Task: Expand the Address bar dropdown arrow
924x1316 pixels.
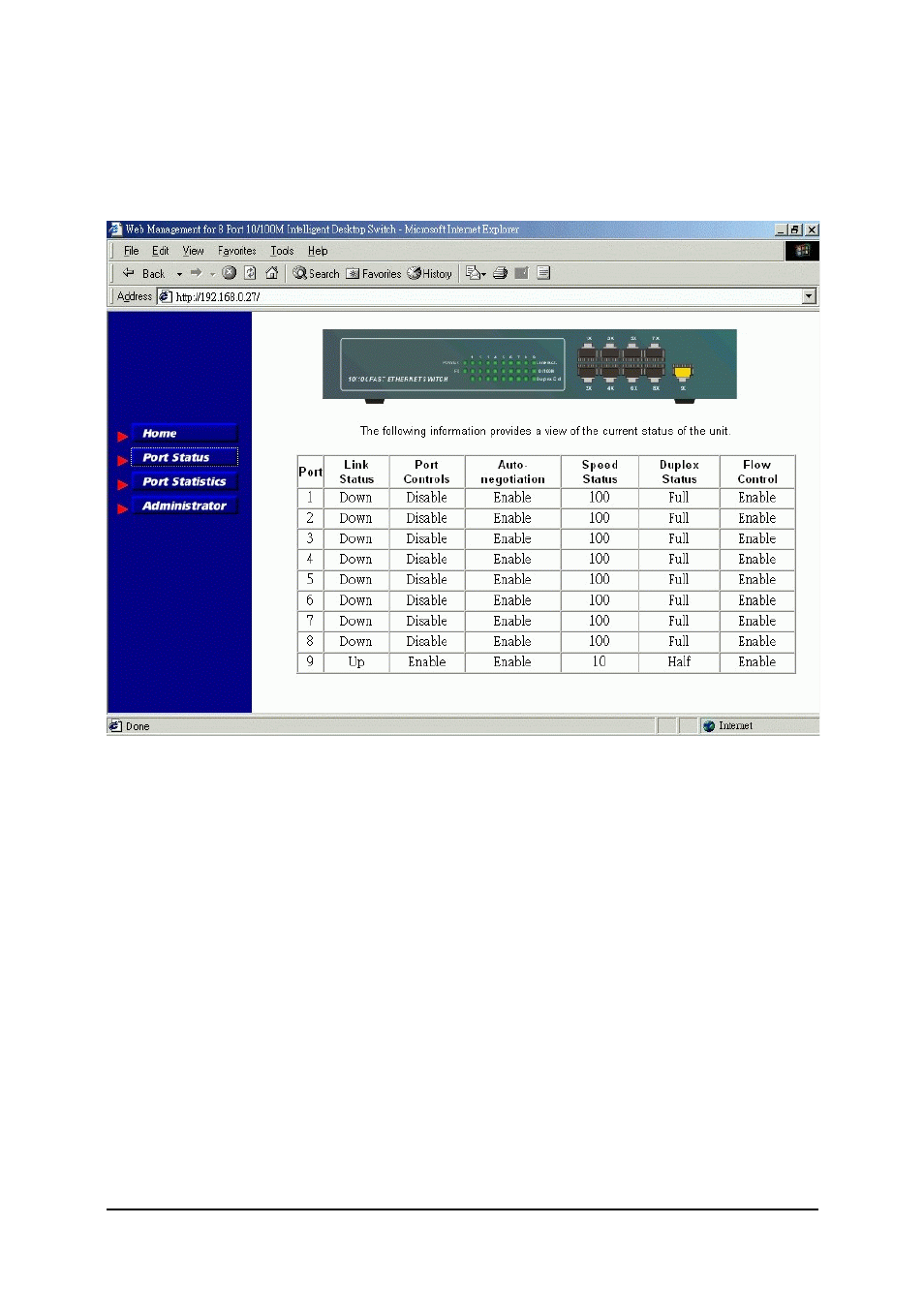Action: coord(810,296)
